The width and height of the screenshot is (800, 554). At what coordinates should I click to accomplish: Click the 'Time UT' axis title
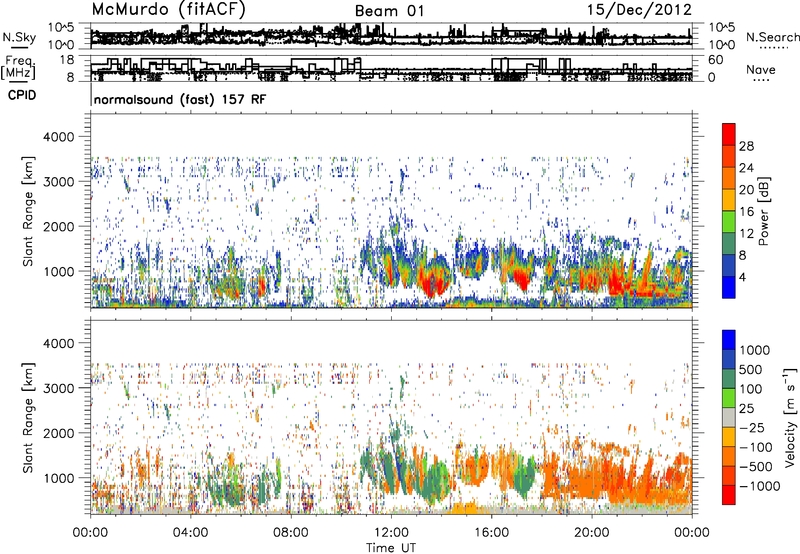[391, 548]
